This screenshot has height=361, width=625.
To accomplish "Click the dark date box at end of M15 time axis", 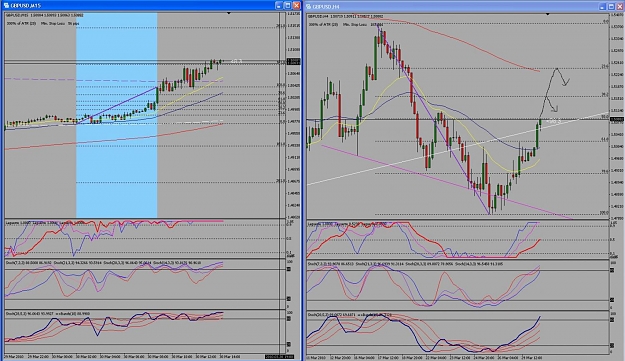I will pyautogui.click(x=279, y=357).
